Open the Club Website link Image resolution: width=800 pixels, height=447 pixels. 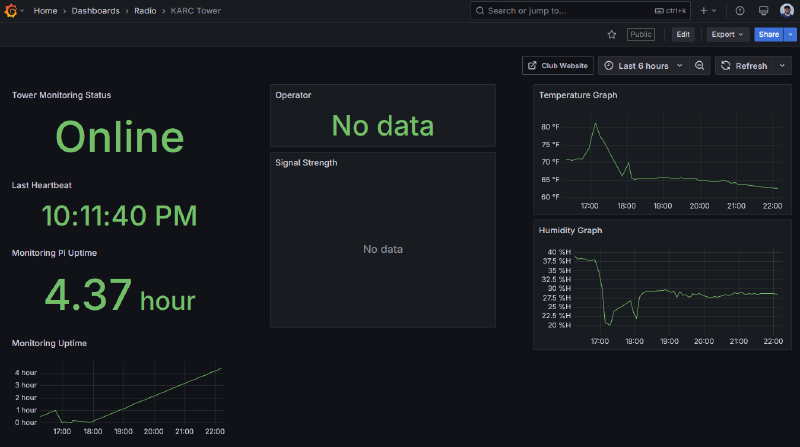558,65
